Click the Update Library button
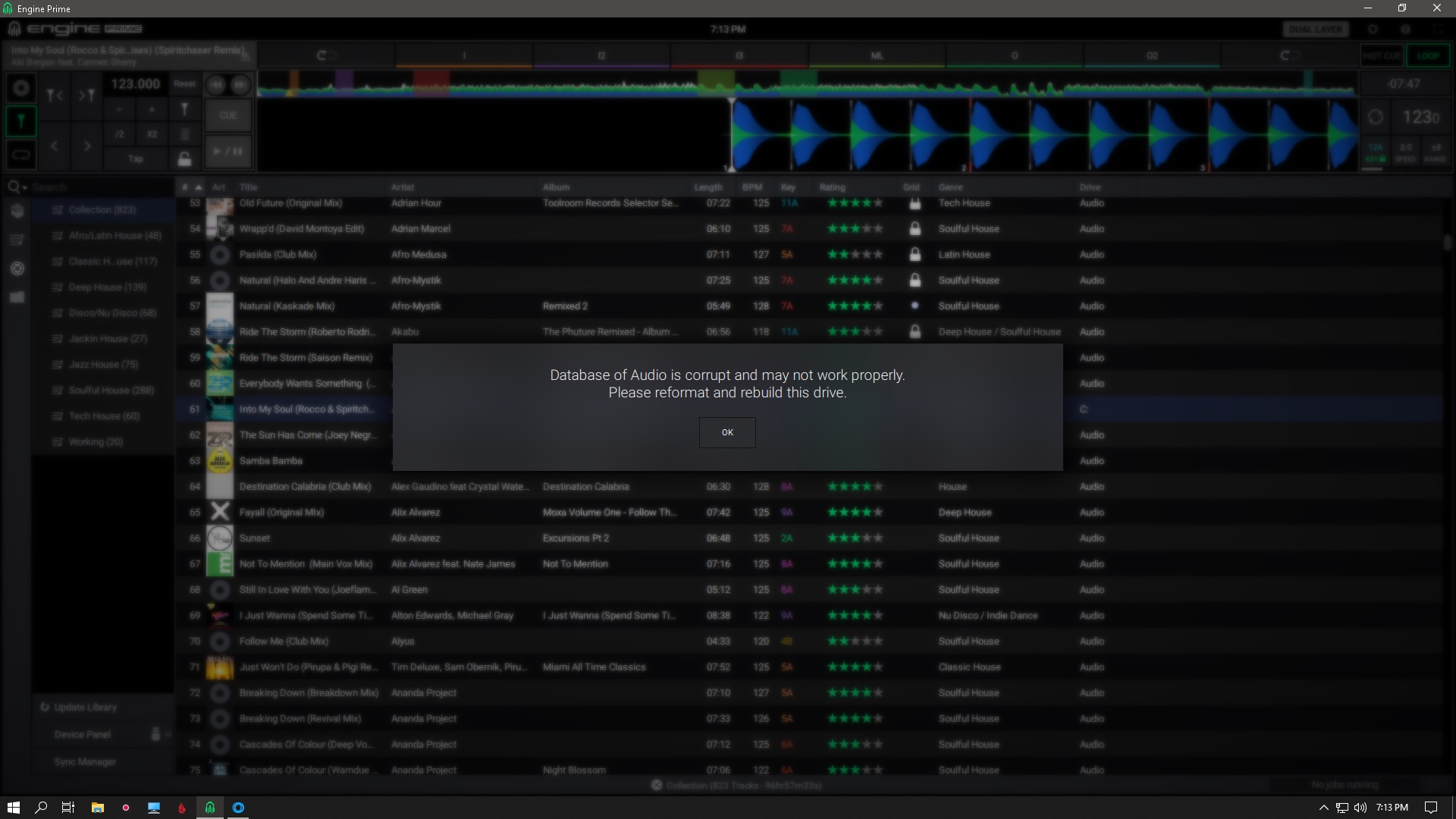 click(x=85, y=707)
